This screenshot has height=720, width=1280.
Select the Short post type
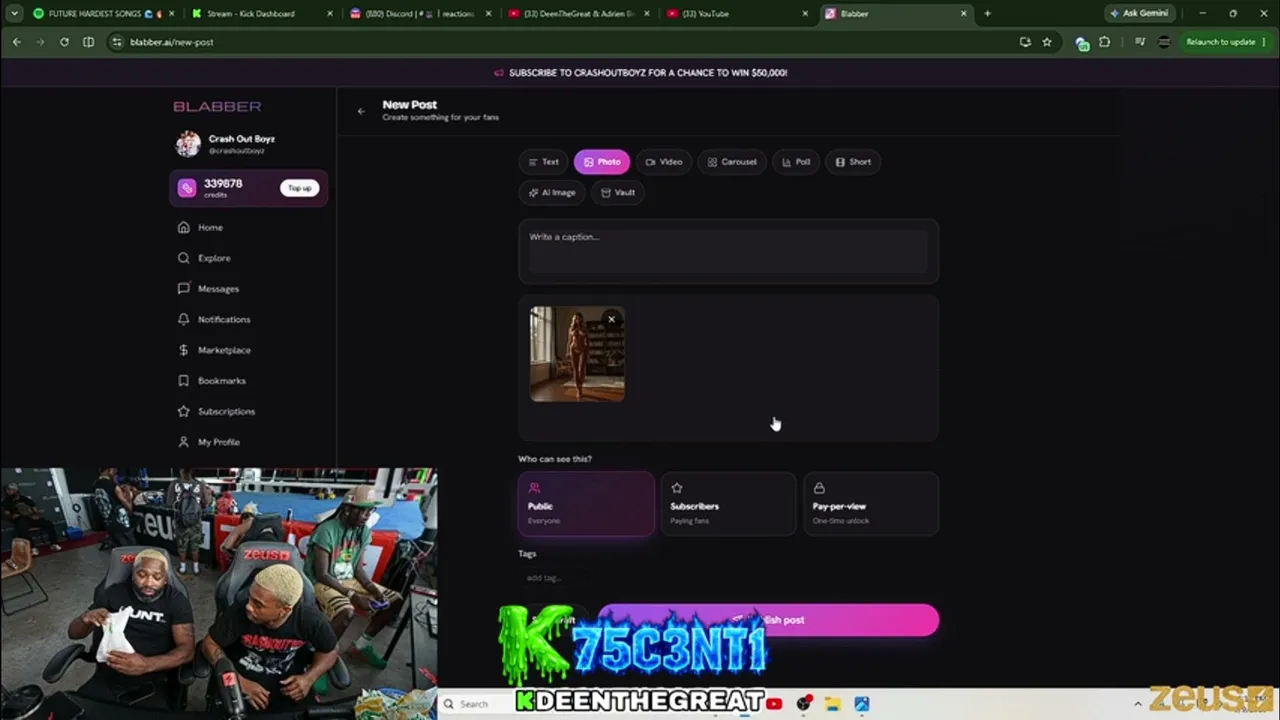853,162
